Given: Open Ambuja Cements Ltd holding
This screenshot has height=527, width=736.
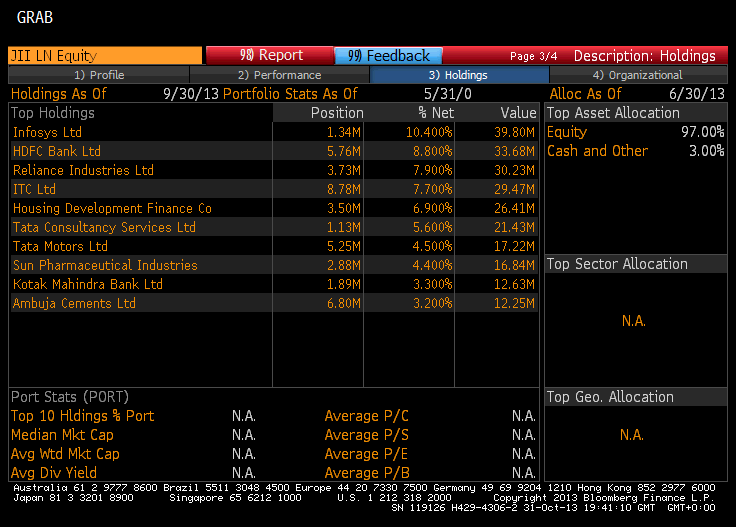Looking at the screenshot, I should (74, 303).
